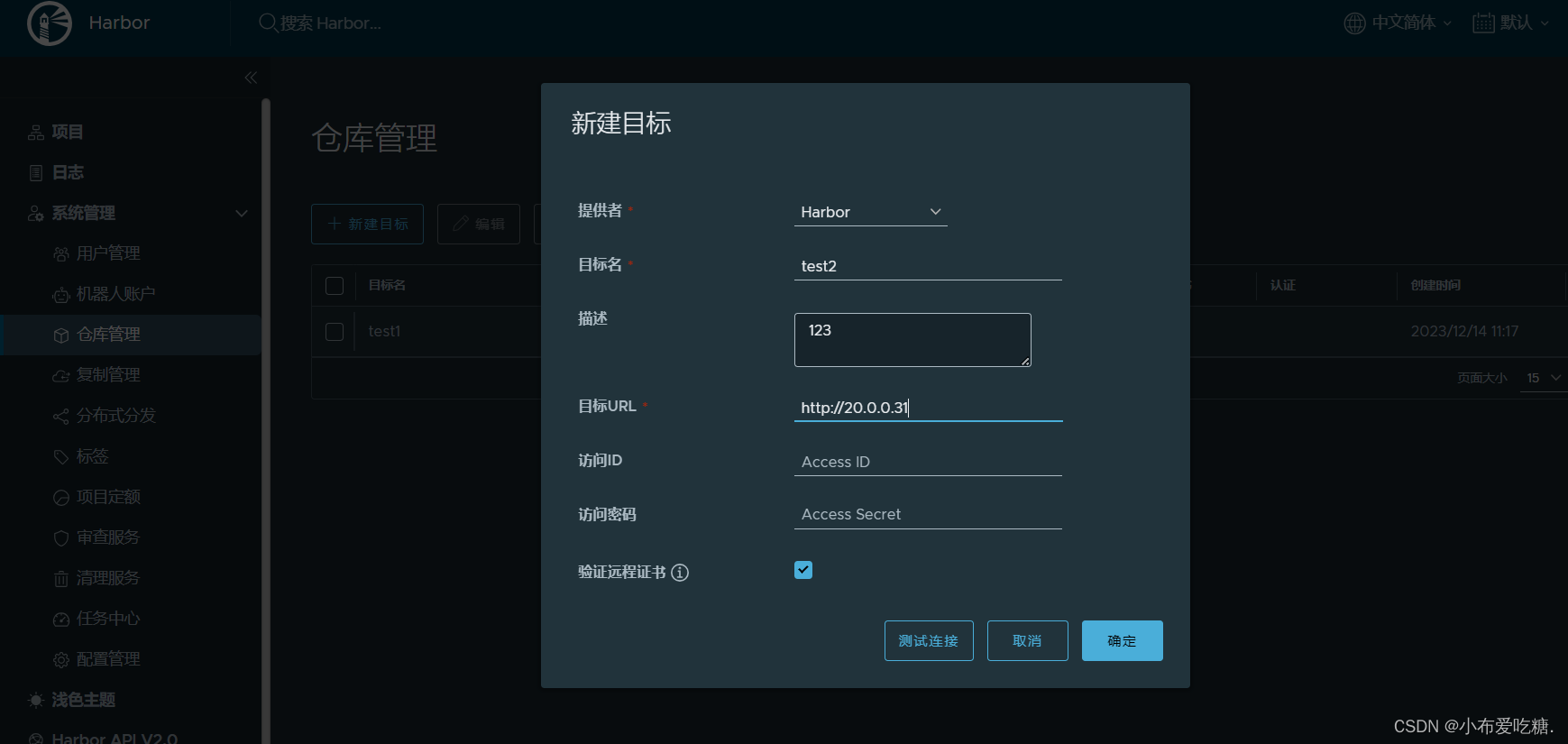Click the search magnifier icon
The height and width of the screenshot is (744, 1568).
[x=268, y=23]
